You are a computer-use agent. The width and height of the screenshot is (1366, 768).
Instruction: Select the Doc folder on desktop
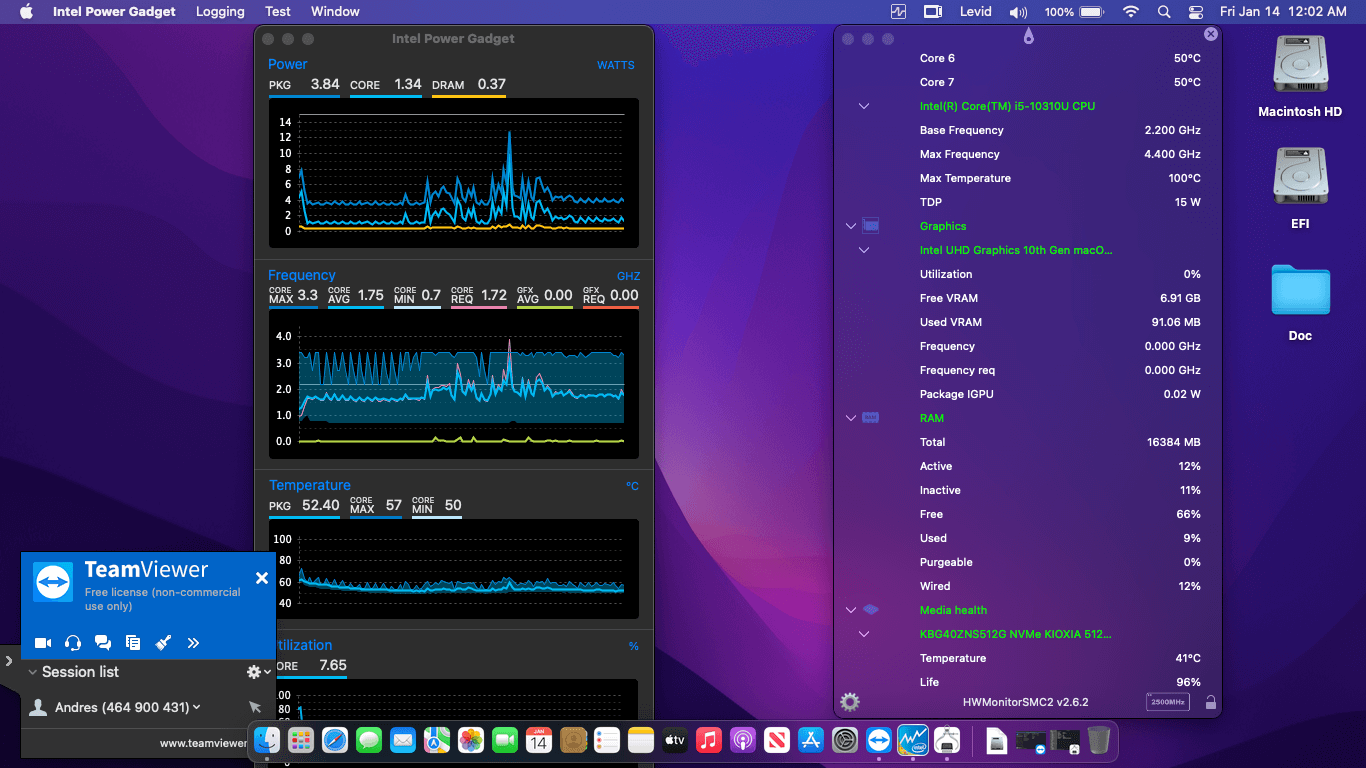[x=1300, y=302]
